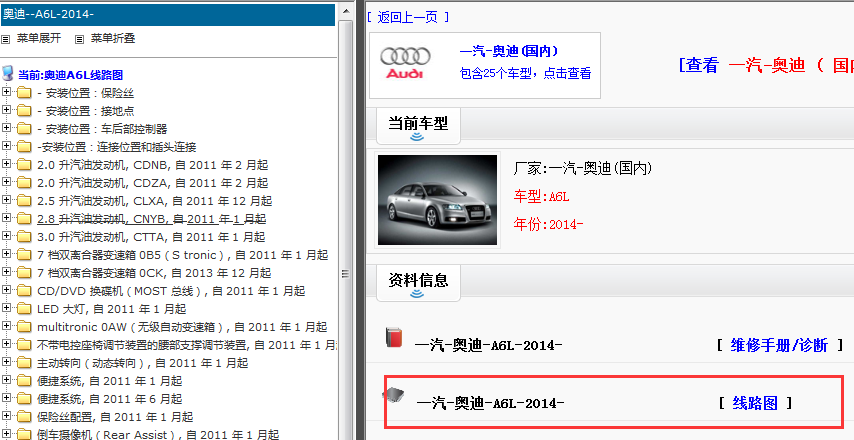Expand the 安装位置：保险丝 node
Screen dimensions: 854x440
(x=7, y=93)
